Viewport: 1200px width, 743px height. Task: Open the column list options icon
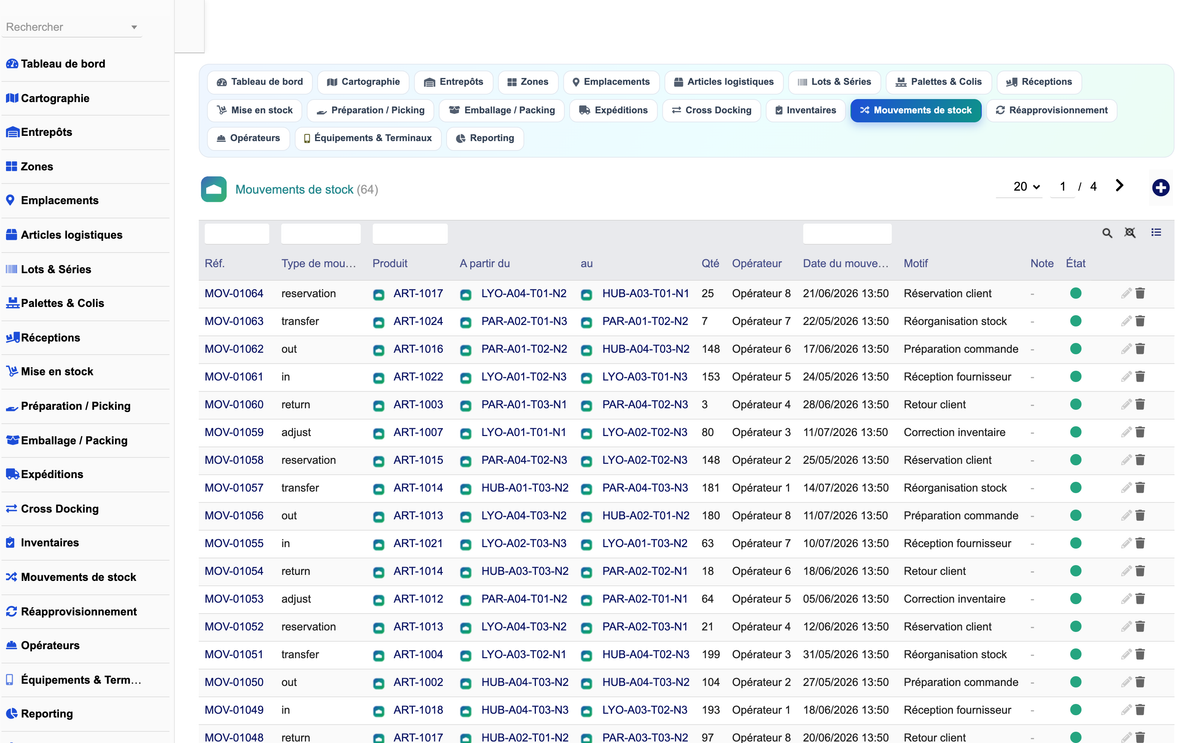(x=1156, y=233)
